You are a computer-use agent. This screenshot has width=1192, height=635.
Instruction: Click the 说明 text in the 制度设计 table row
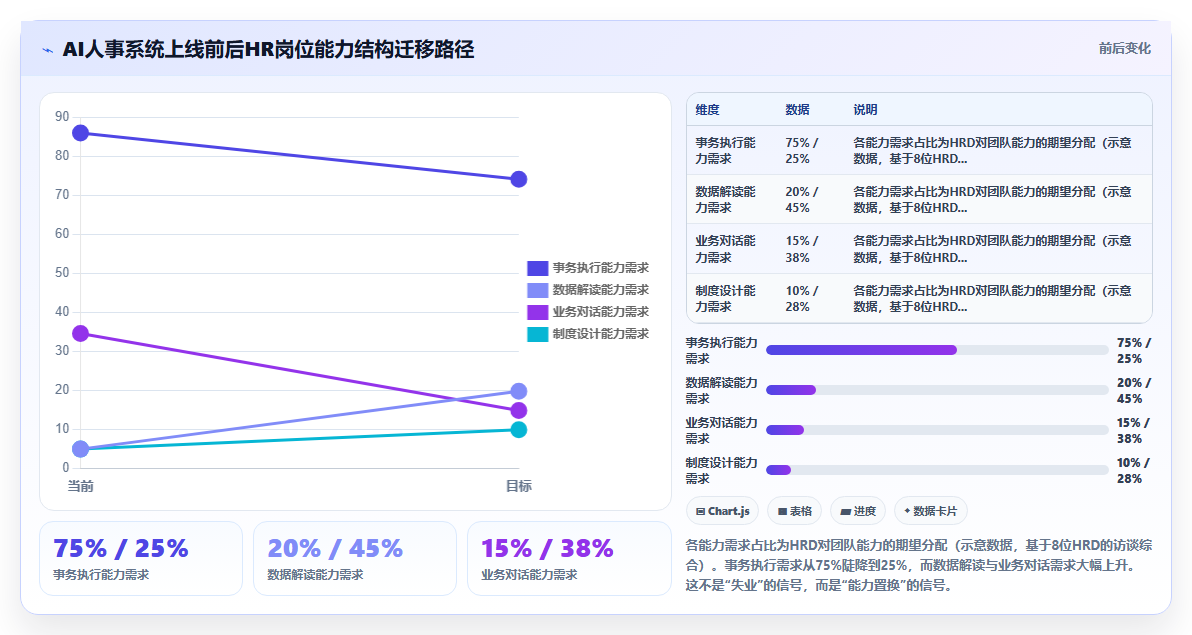[992, 298]
